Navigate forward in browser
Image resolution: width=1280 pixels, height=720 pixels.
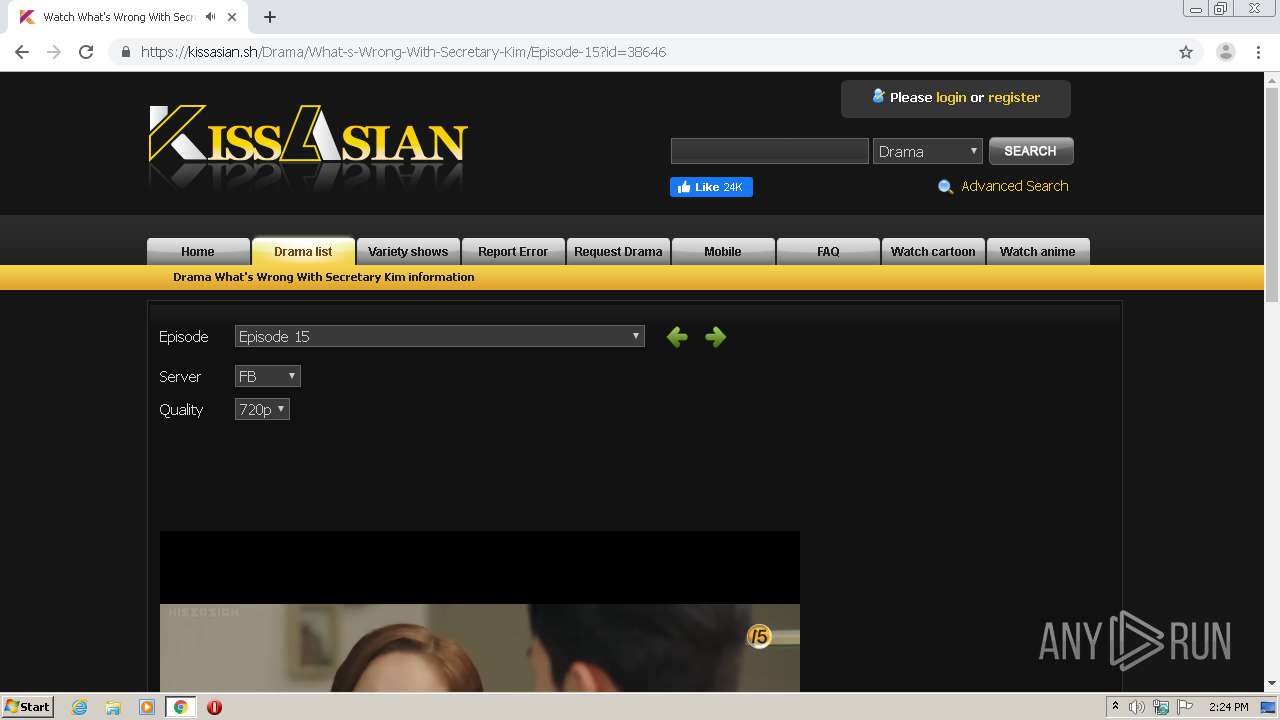click(54, 52)
